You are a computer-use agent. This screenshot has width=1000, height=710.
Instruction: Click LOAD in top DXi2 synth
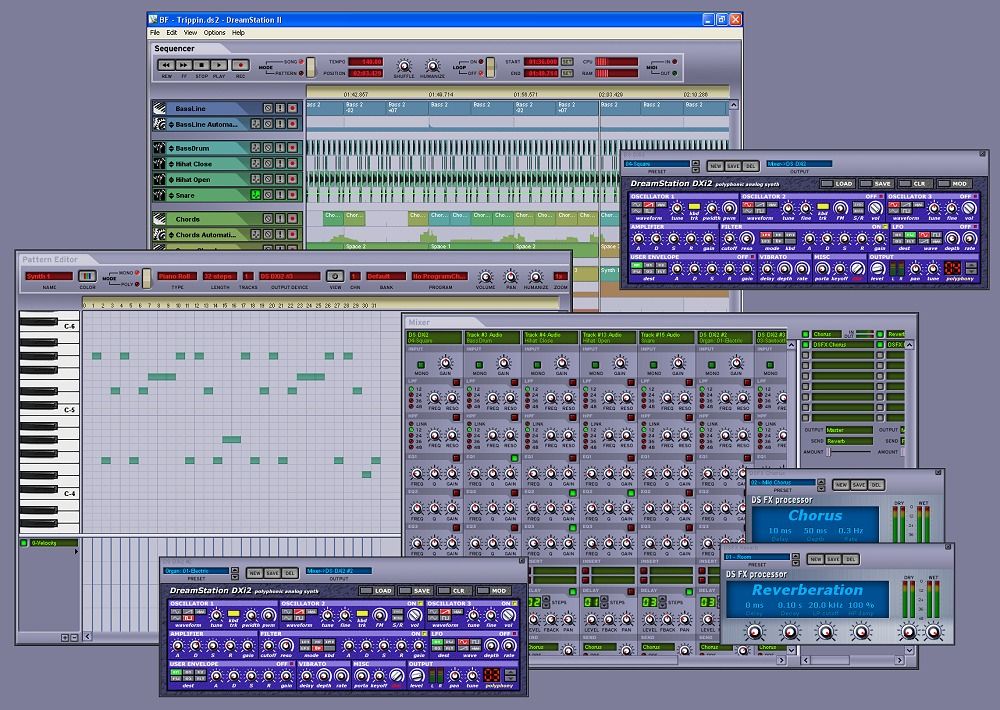tap(837, 184)
